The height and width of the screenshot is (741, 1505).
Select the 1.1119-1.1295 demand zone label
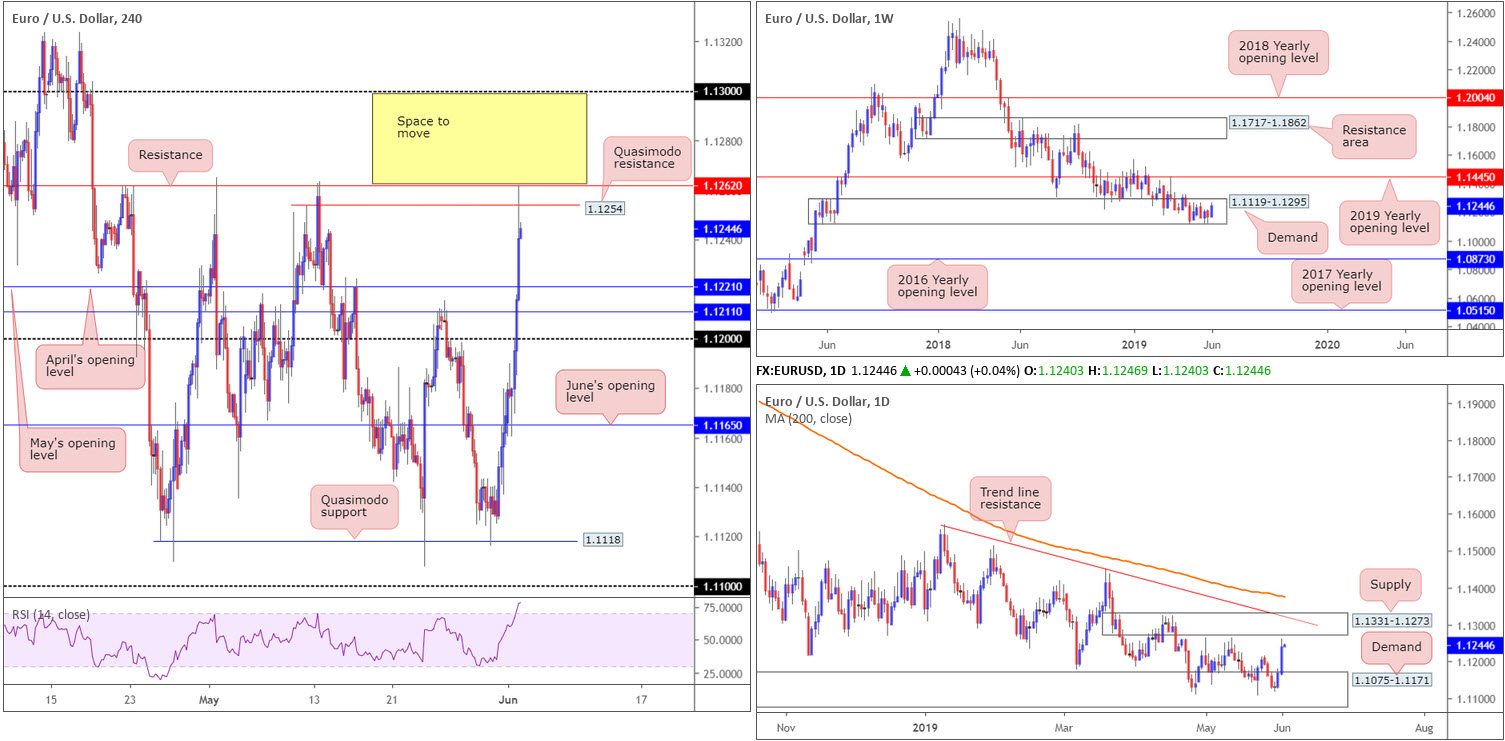point(1268,202)
